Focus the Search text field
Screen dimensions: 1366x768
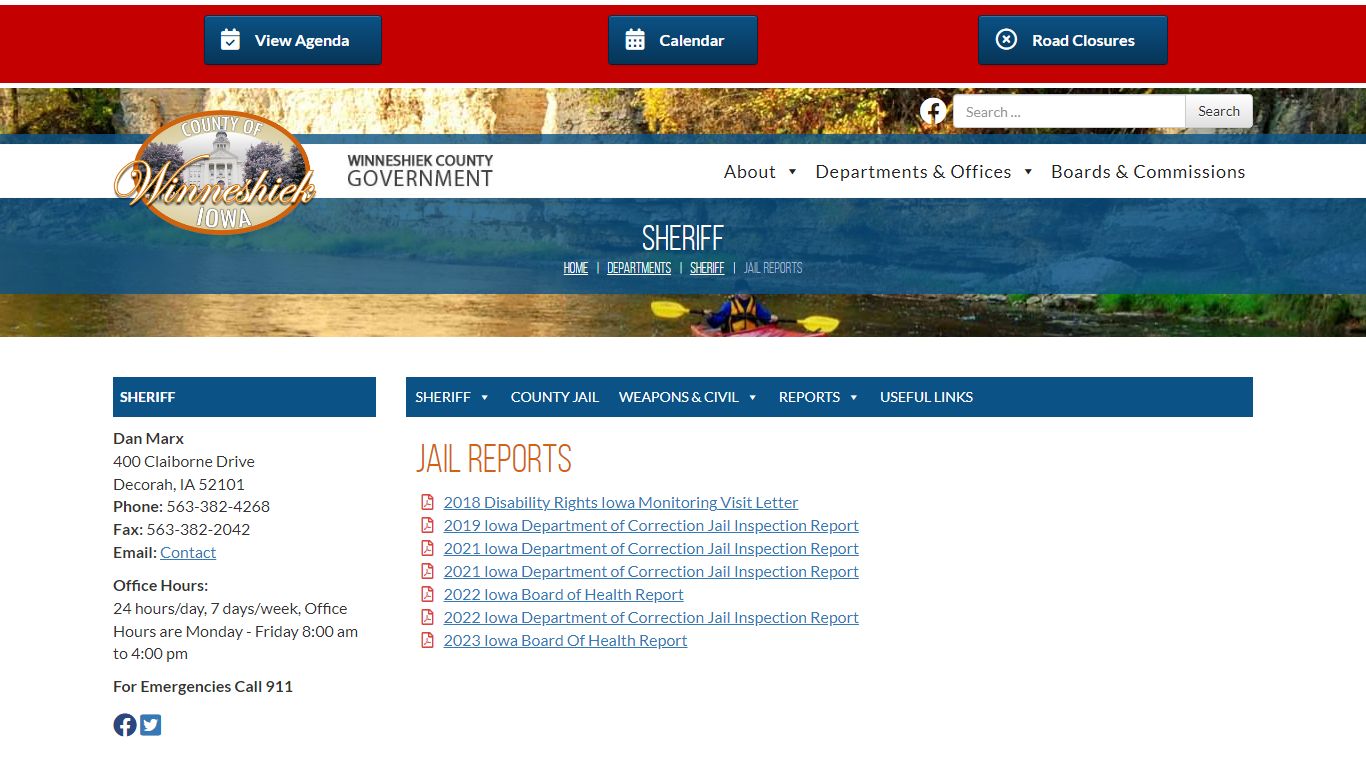(x=1068, y=112)
